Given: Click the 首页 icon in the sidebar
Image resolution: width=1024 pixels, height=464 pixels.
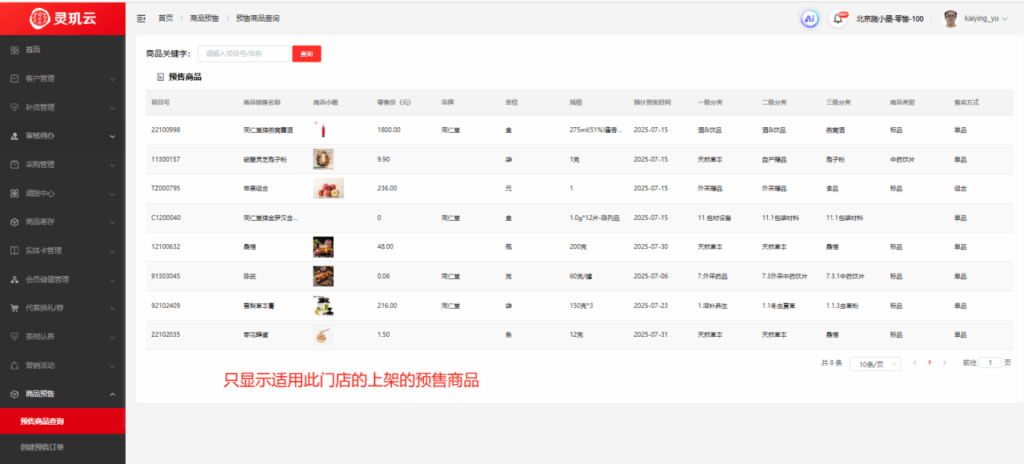Looking at the screenshot, I should [x=14, y=50].
